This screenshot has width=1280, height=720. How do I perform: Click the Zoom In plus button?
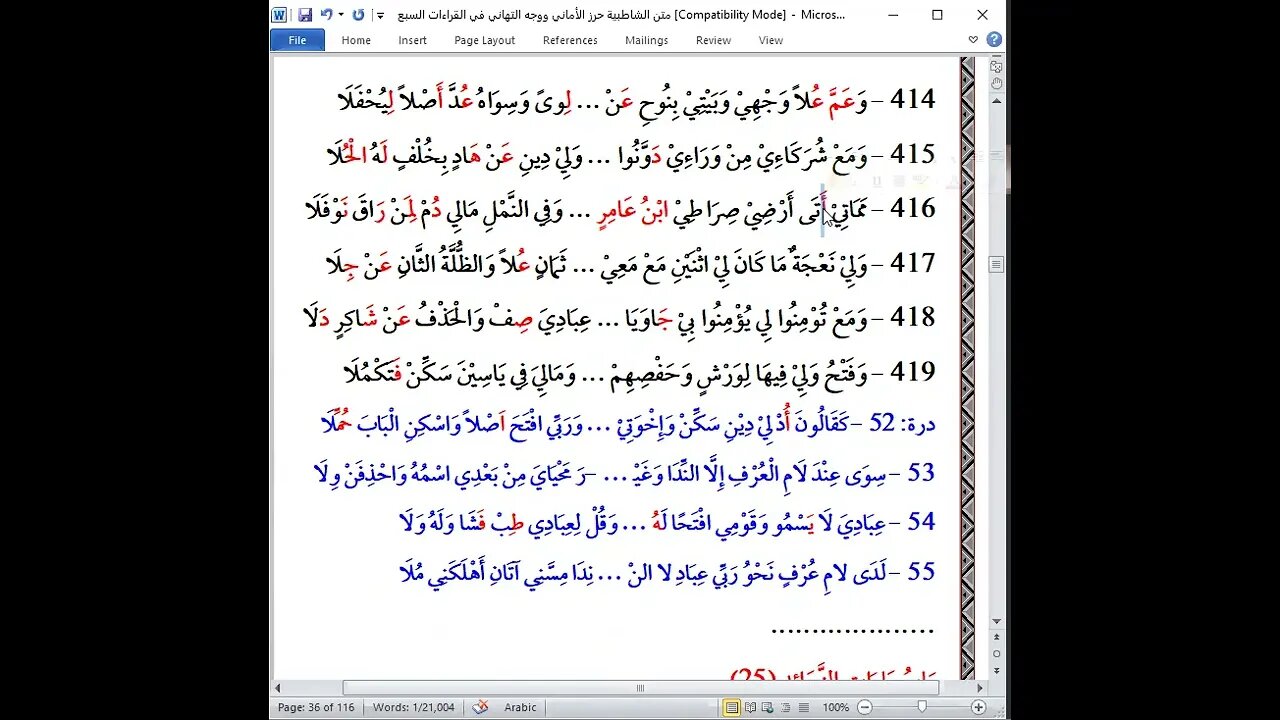click(980, 707)
